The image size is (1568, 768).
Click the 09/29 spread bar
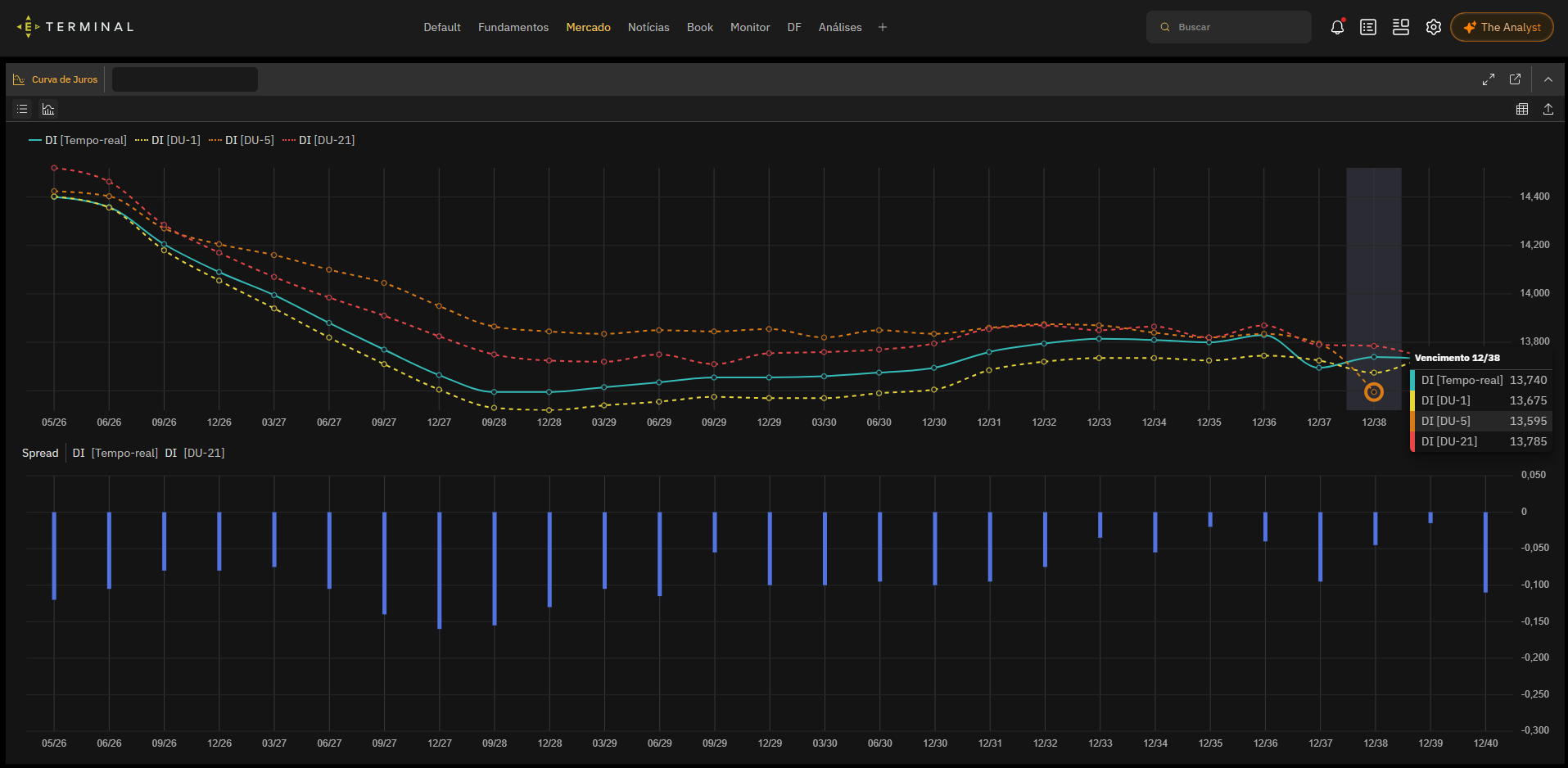pyautogui.click(x=715, y=532)
